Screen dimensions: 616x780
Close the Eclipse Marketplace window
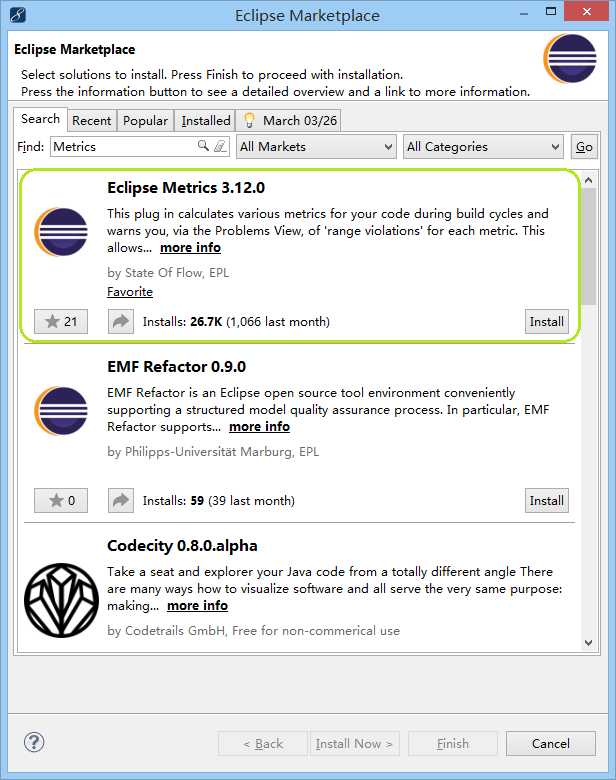[586, 11]
